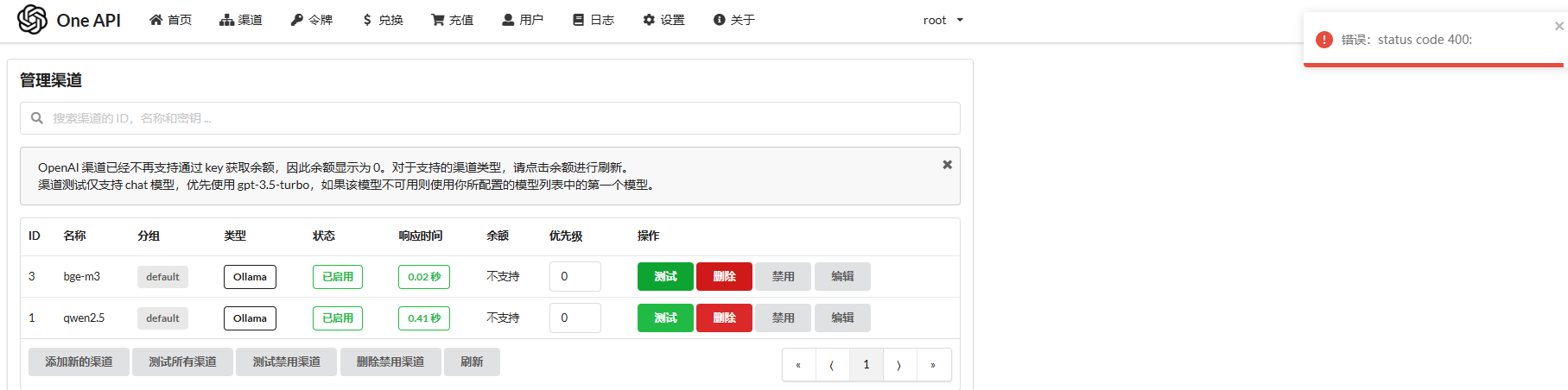
Task: Sort table by 响应时间 column header
Action: click(x=420, y=236)
